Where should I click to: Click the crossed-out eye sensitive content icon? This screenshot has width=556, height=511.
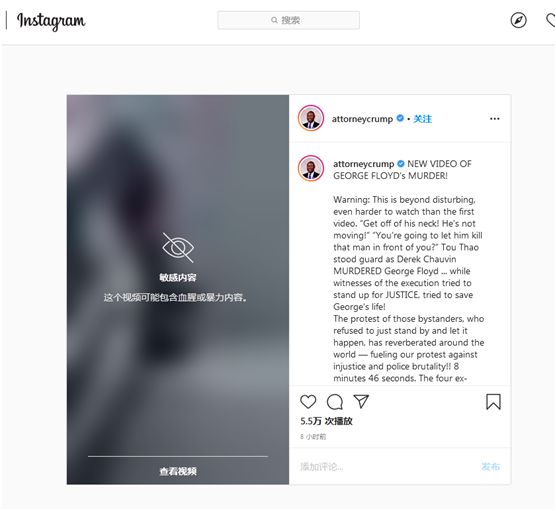178,248
